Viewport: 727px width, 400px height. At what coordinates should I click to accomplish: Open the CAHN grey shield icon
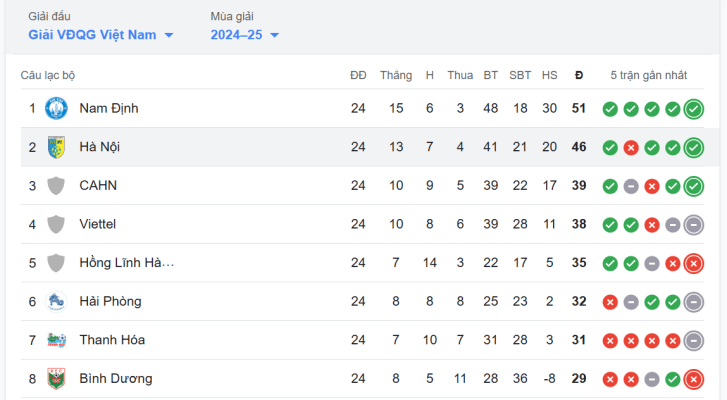coord(56,186)
